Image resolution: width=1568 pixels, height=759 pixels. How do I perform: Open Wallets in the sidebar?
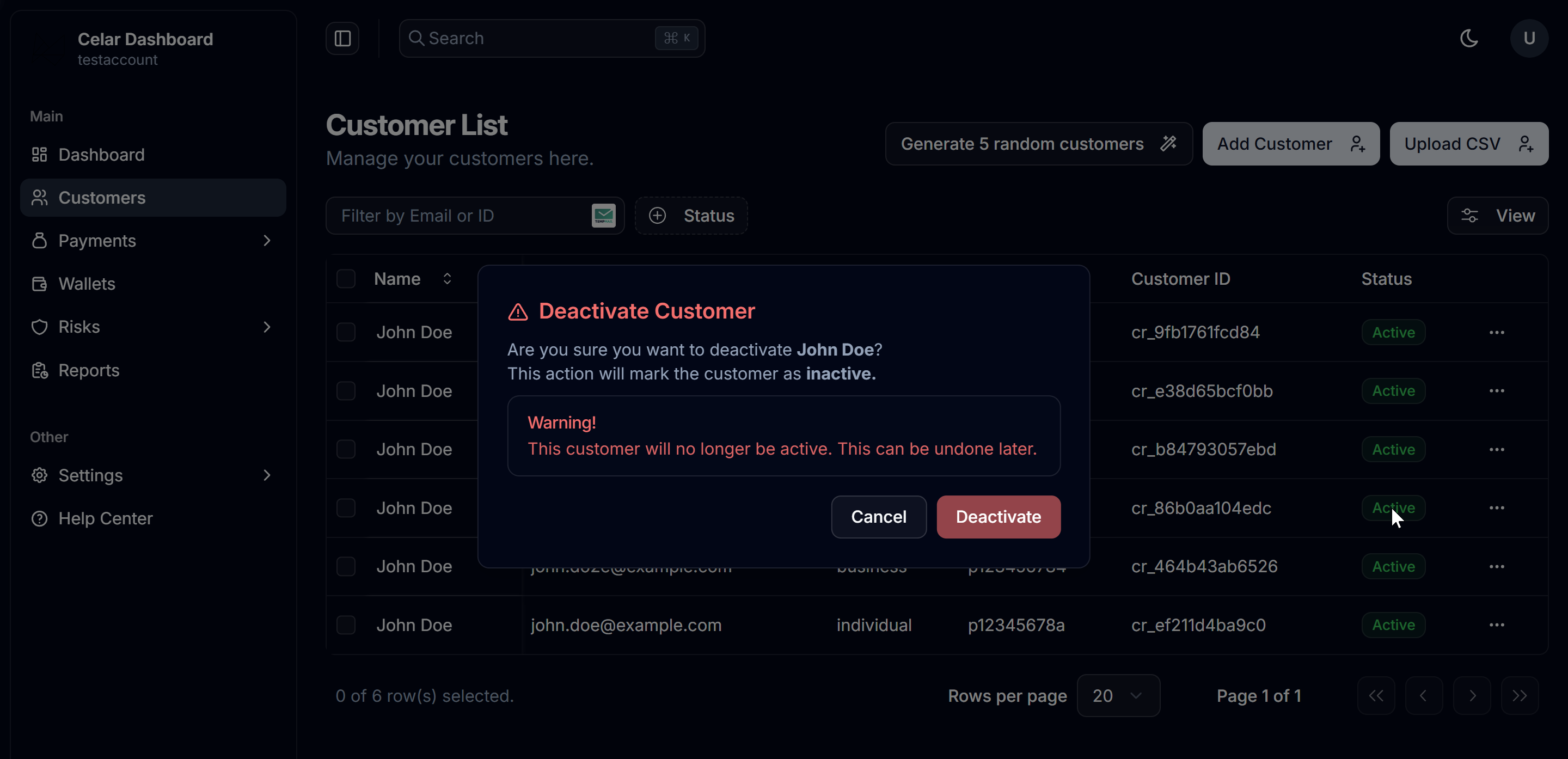(x=87, y=284)
